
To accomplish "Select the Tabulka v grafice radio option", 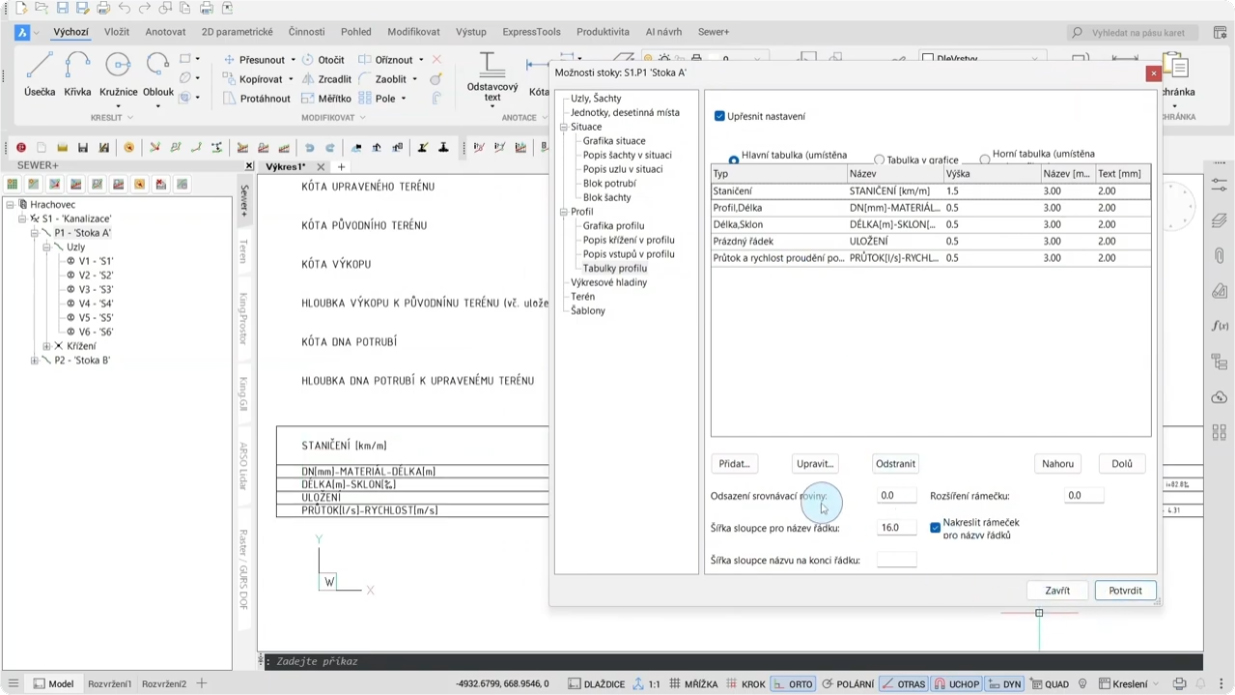I will [879, 160].
